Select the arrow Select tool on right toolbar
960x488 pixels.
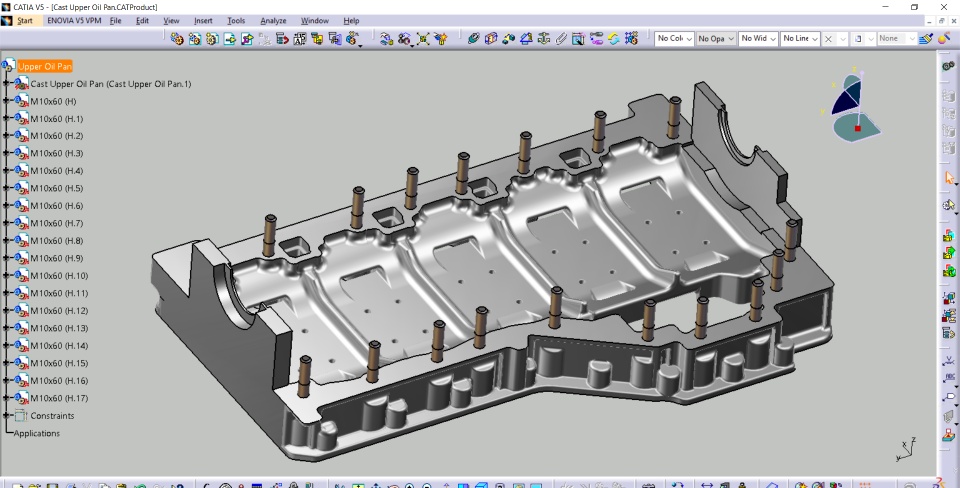(949, 178)
